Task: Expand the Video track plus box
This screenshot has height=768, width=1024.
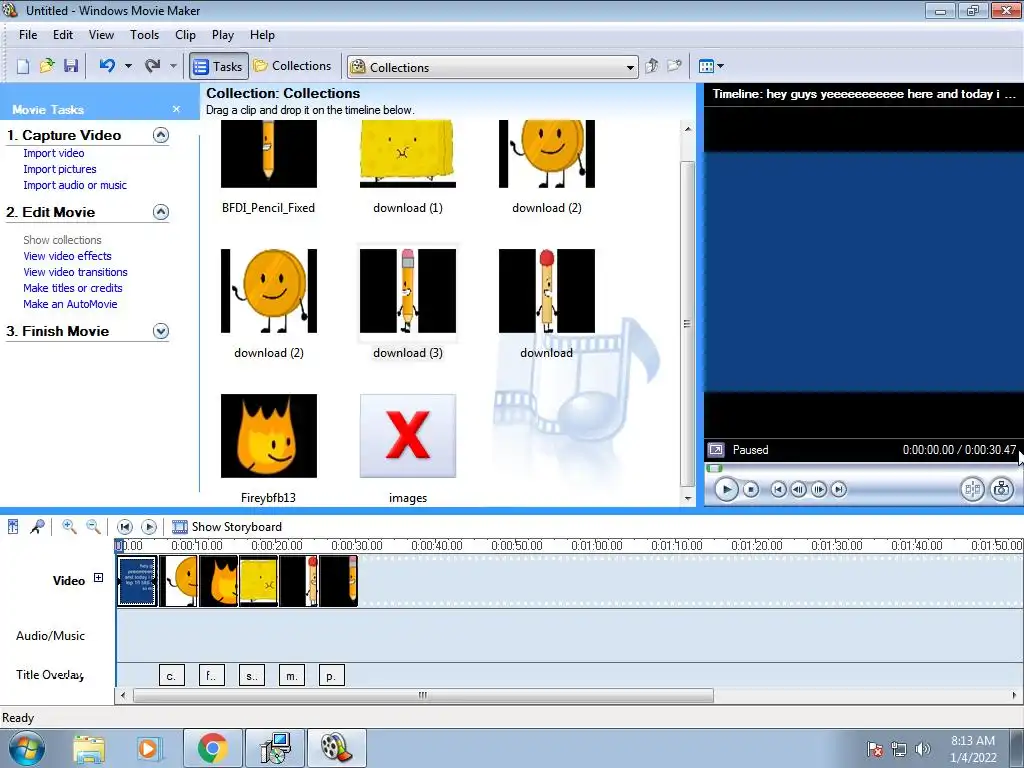Action: tap(98, 577)
